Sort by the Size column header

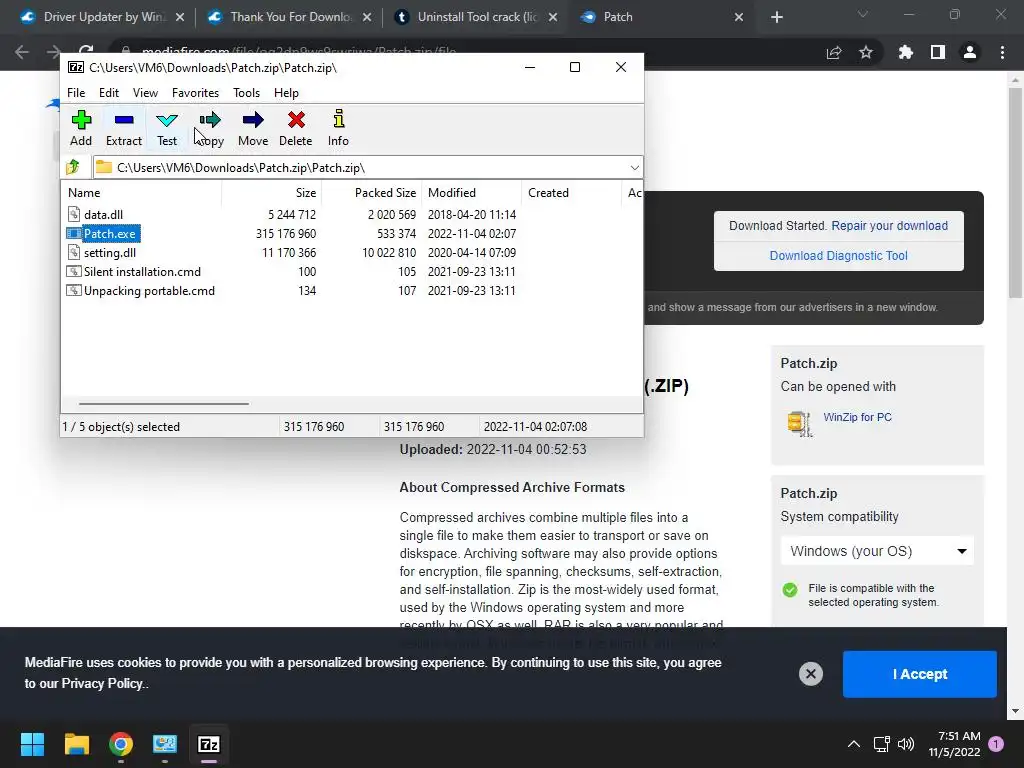[x=272, y=193]
